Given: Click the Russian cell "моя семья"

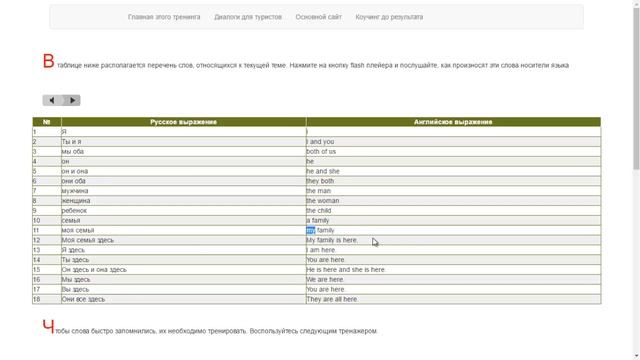Looking at the screenshot, I should (184, 230).
